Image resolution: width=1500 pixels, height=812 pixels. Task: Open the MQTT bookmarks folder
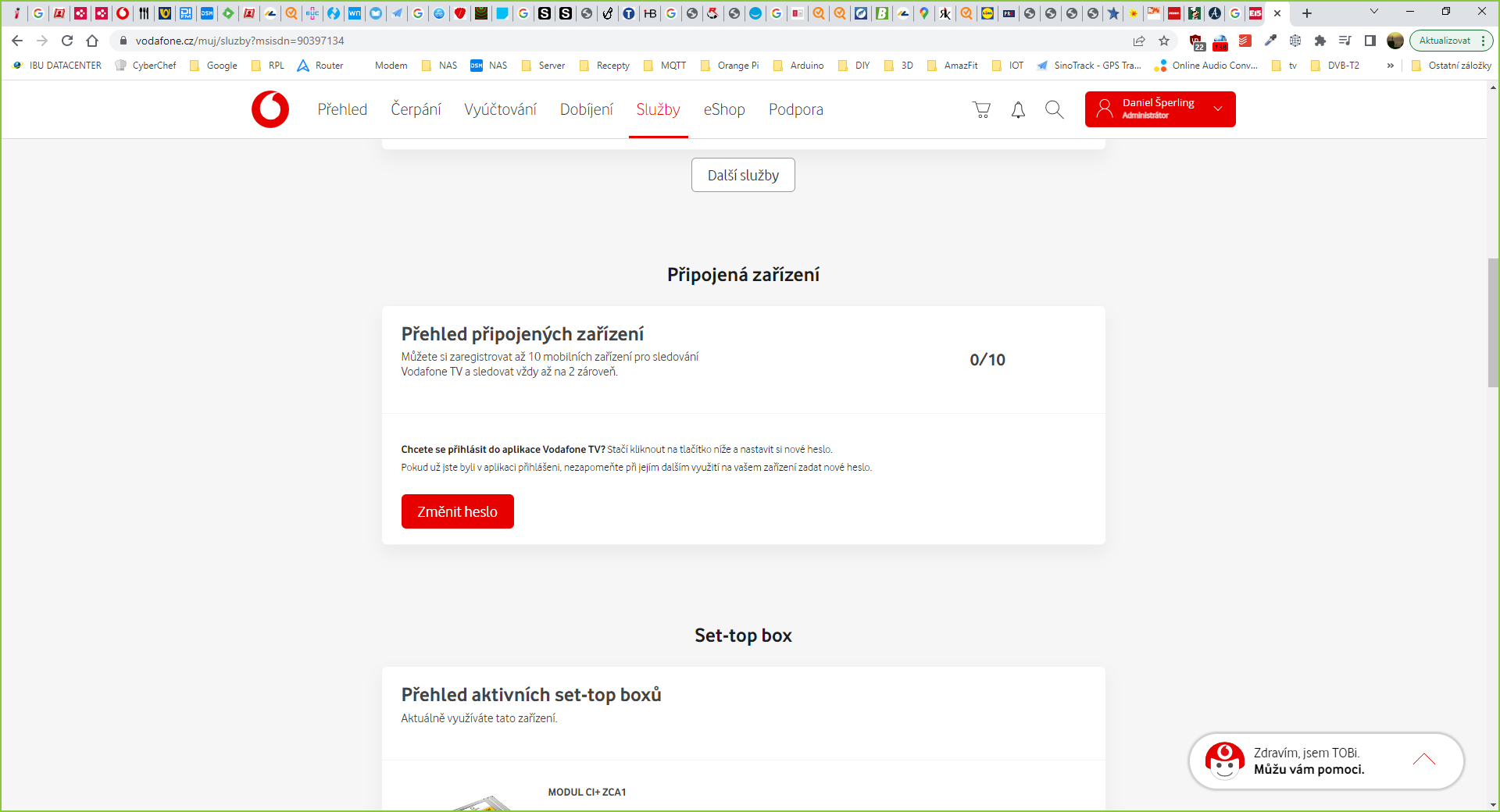click(665, 66)
